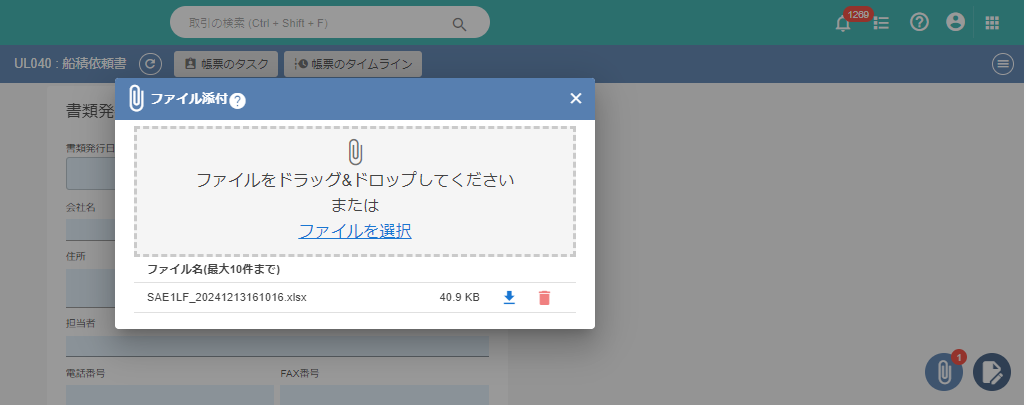
Task: Click the FAX番号 input field
Action: (x=384, y=394)
